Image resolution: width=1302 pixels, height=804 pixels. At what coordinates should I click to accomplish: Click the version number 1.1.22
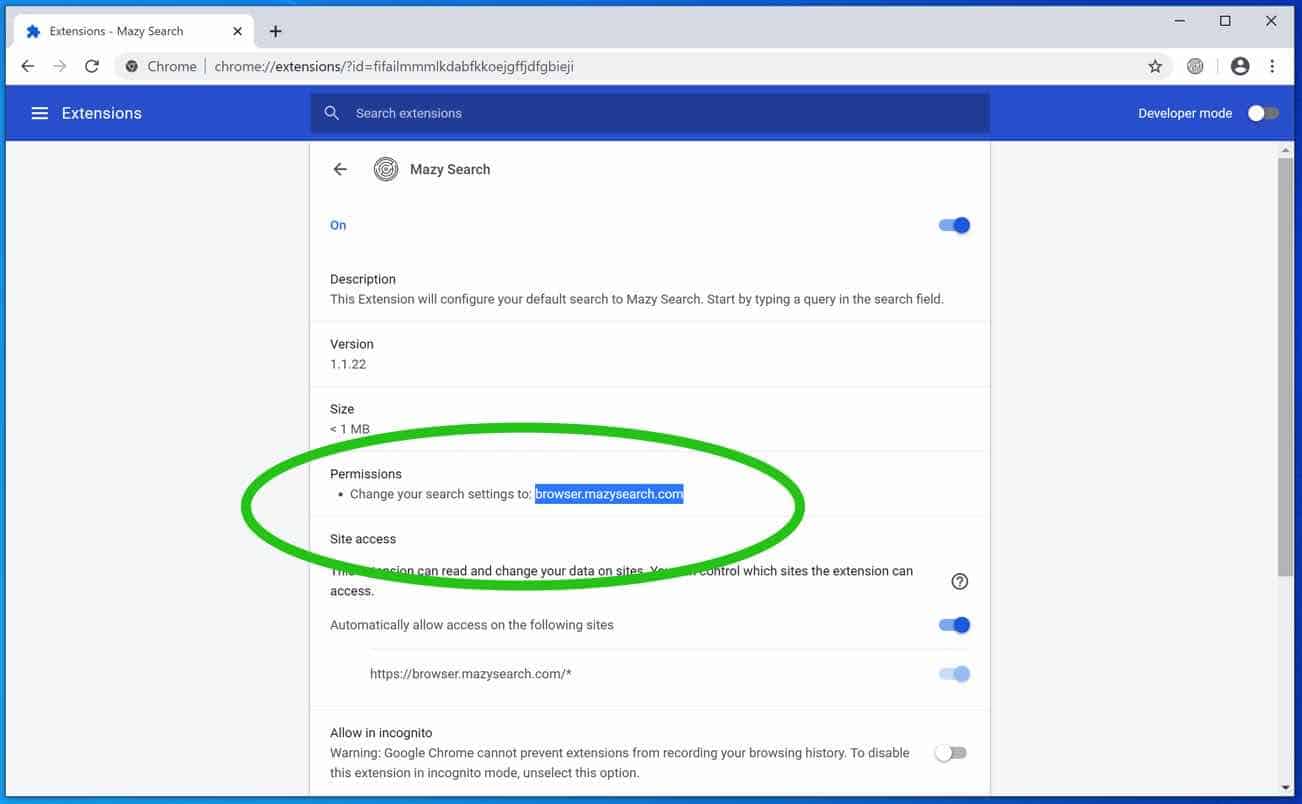348,364
